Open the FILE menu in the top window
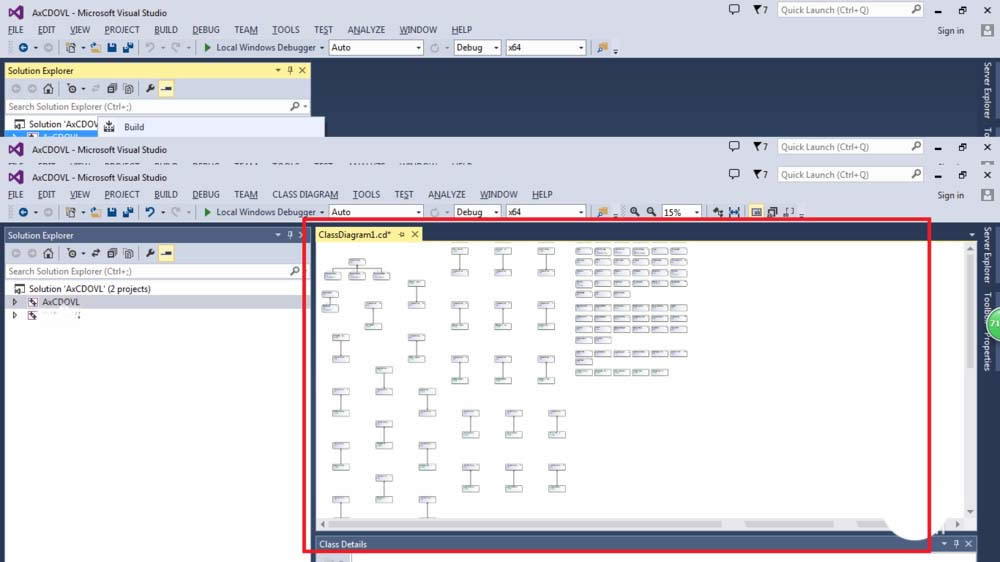 (15, 30)
